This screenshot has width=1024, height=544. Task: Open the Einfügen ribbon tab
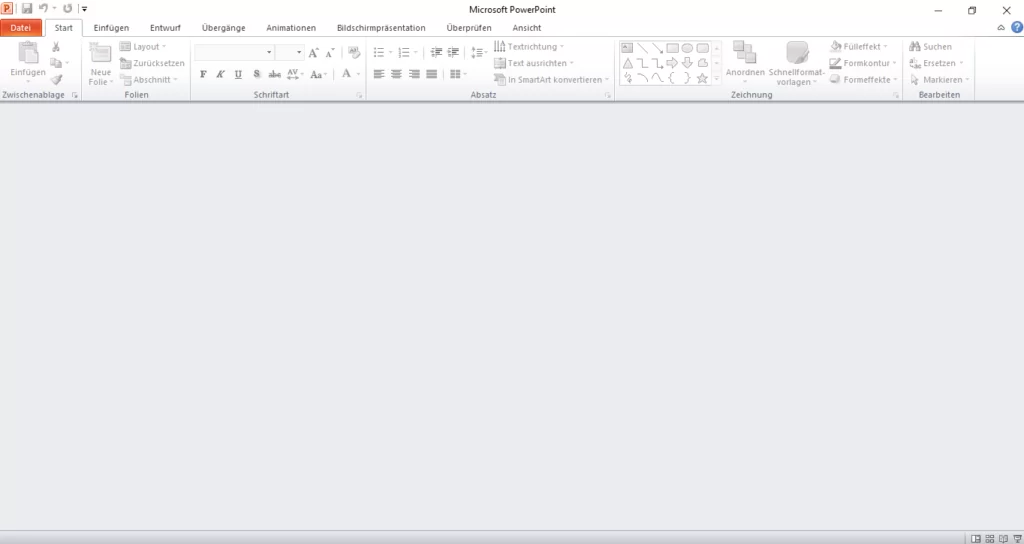[x=111, y=28]
